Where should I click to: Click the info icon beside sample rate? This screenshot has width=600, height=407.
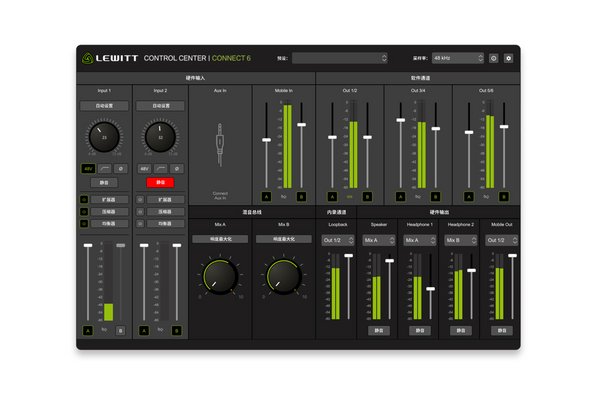493,58
